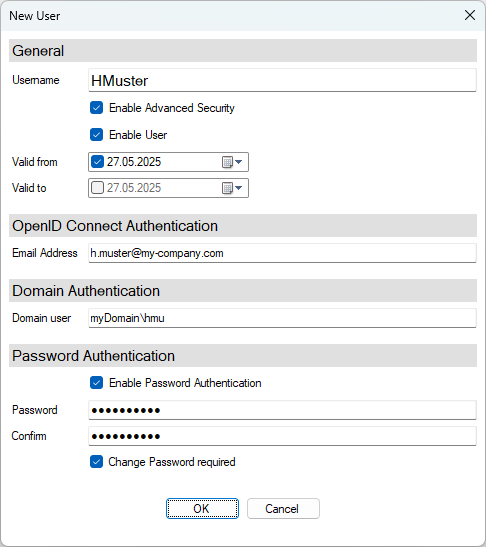Confirm the new user with OK
This screenshot has width=486, height=547.
(202, 509)
